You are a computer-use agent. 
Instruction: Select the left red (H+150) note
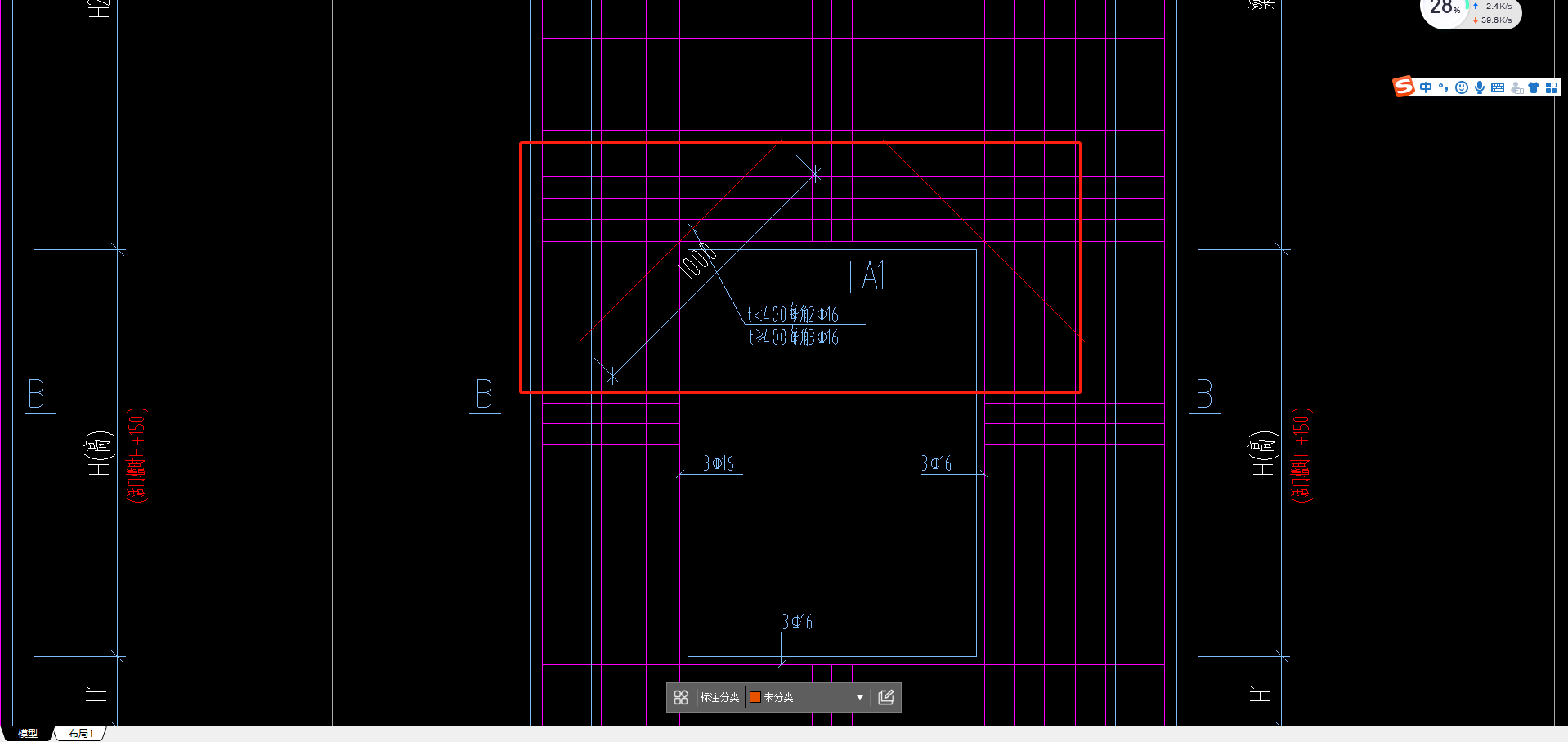137,455
